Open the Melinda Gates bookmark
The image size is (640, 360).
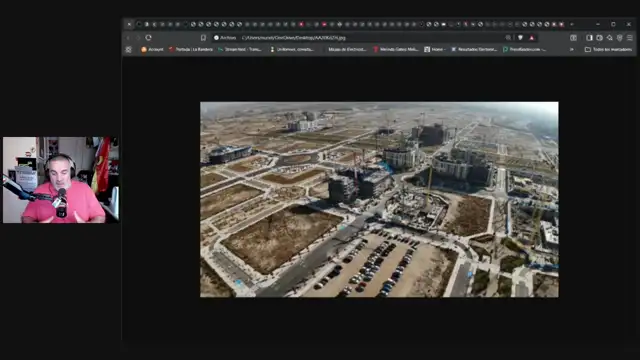point(396,49)
